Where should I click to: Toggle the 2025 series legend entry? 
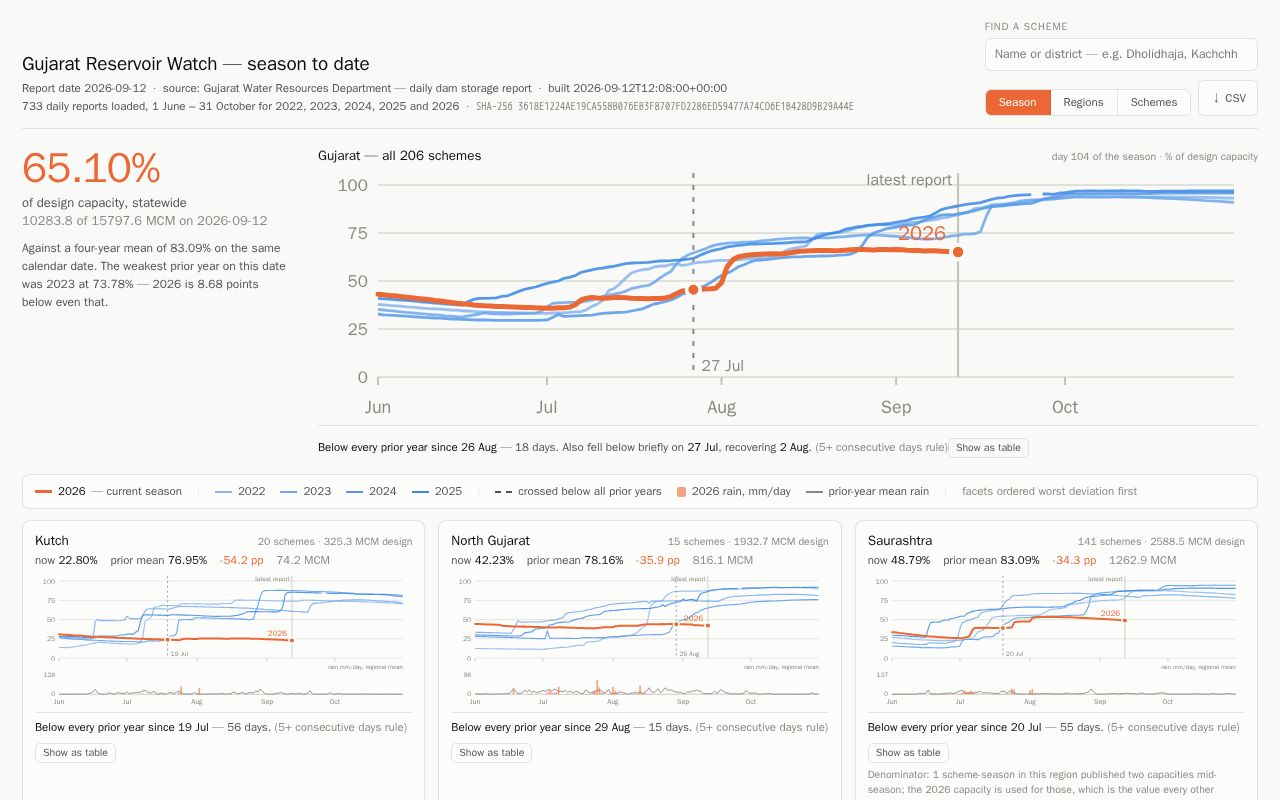coord(437,491)
